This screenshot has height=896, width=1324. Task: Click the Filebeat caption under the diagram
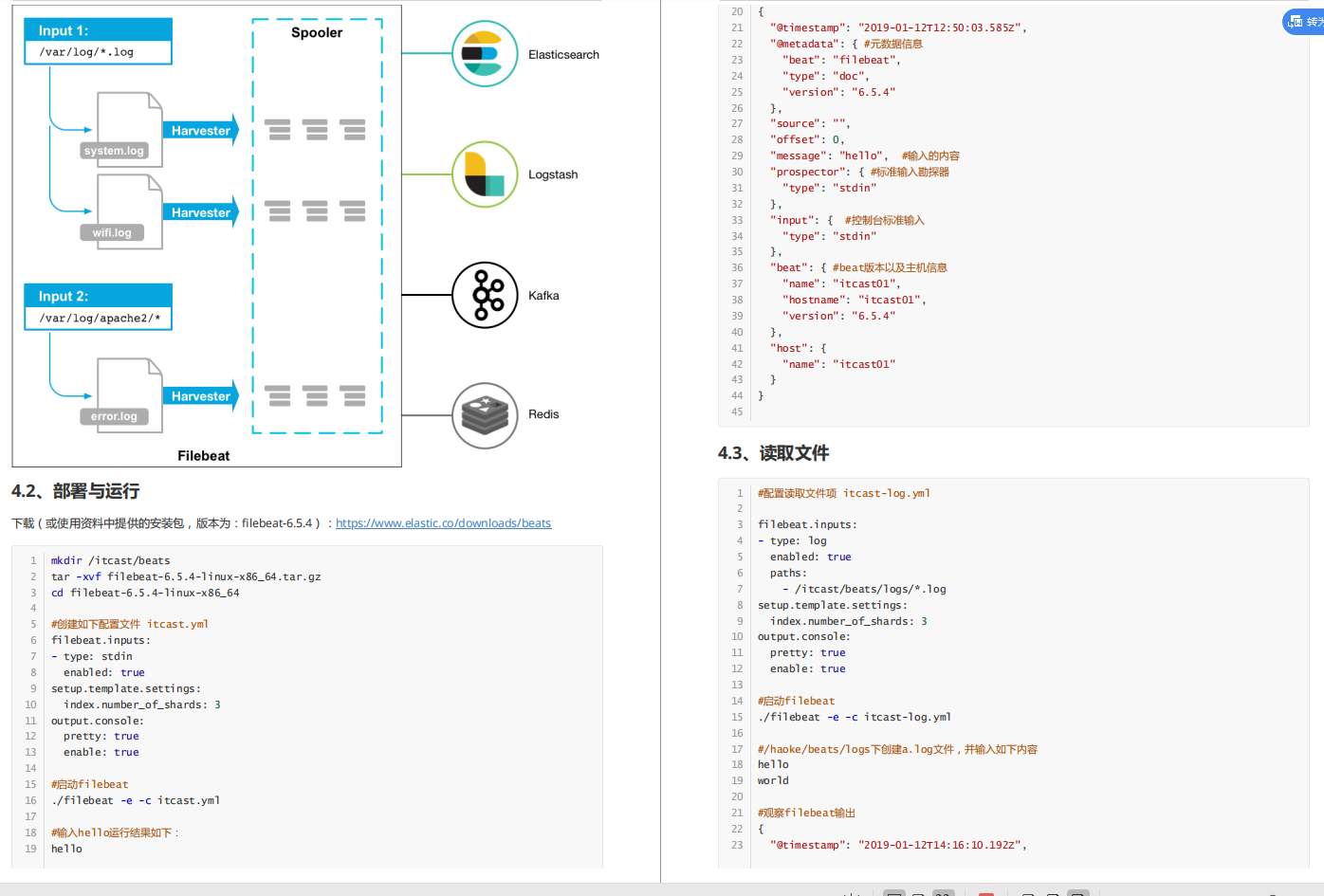pos(204,456)
